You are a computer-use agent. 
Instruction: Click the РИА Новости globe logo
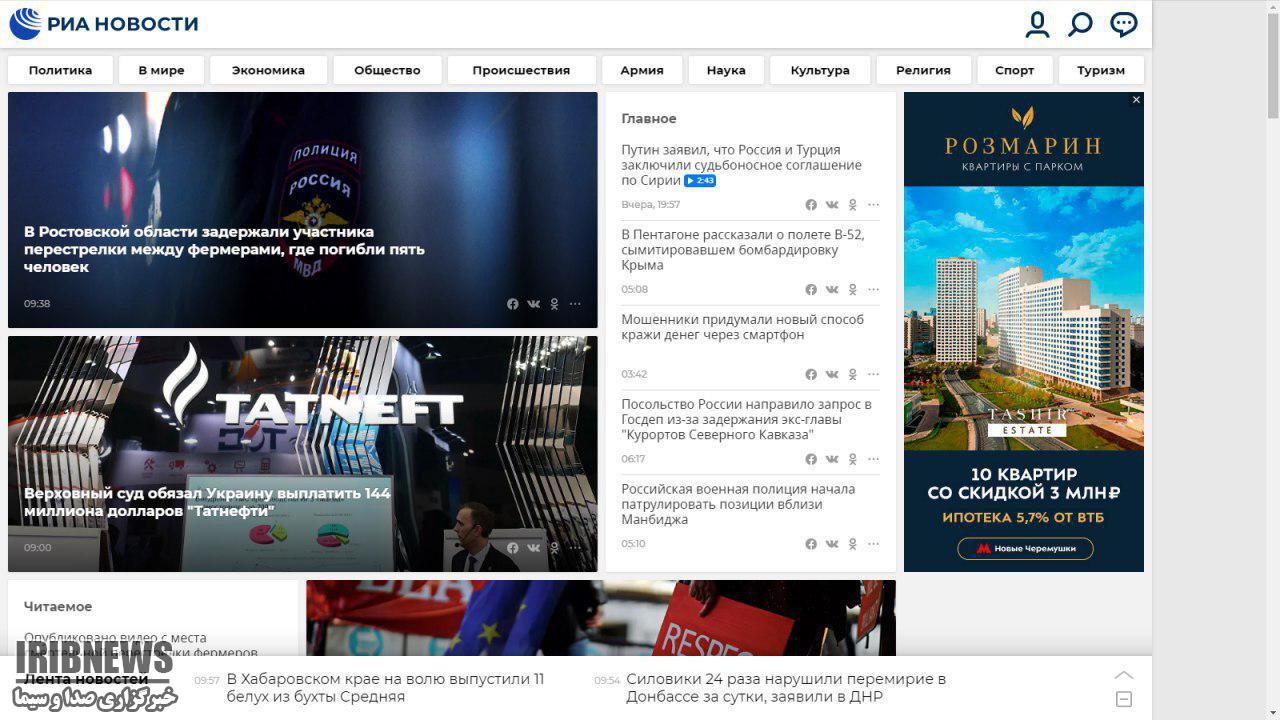click(x=25, y=24)
